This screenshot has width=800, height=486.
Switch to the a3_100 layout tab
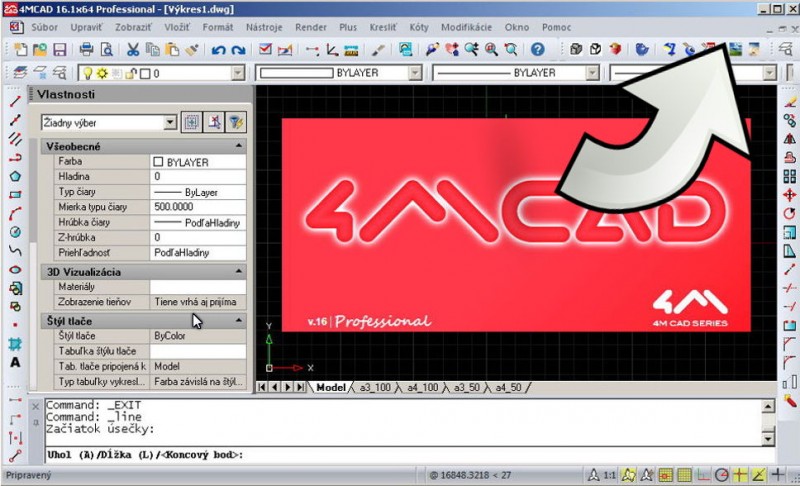375,388
